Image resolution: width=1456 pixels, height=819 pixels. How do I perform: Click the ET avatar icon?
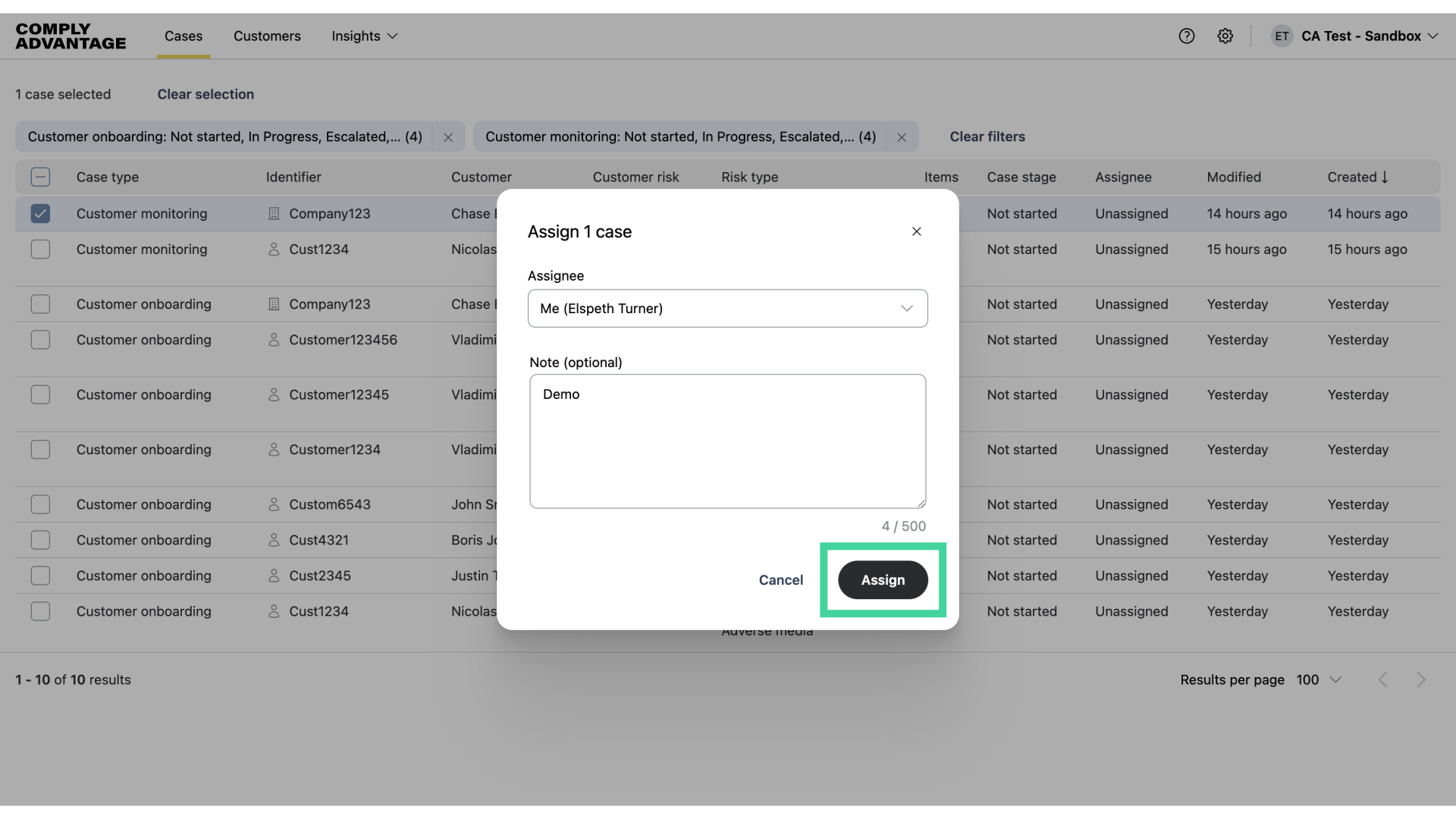tap(1282, 36)
